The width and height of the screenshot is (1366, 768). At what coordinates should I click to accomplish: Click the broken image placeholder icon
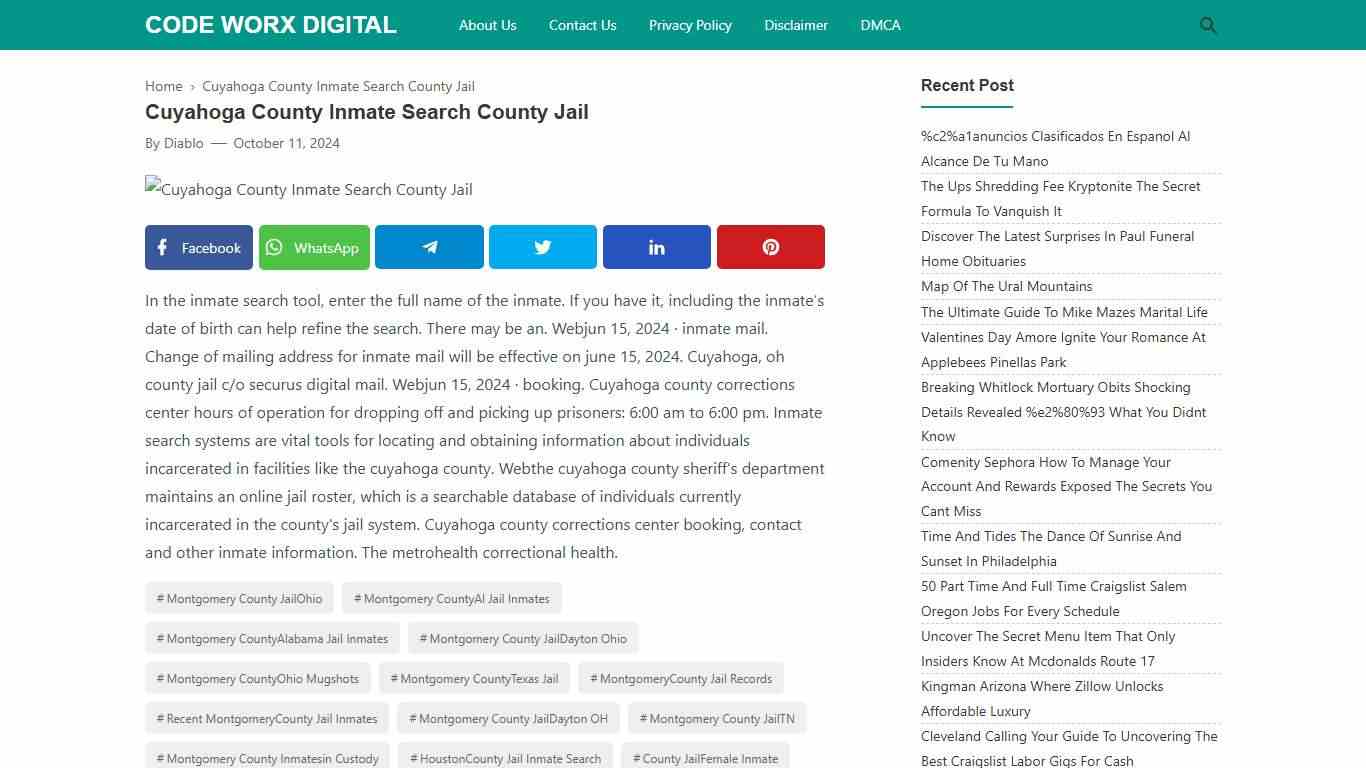tap(151, 188)
